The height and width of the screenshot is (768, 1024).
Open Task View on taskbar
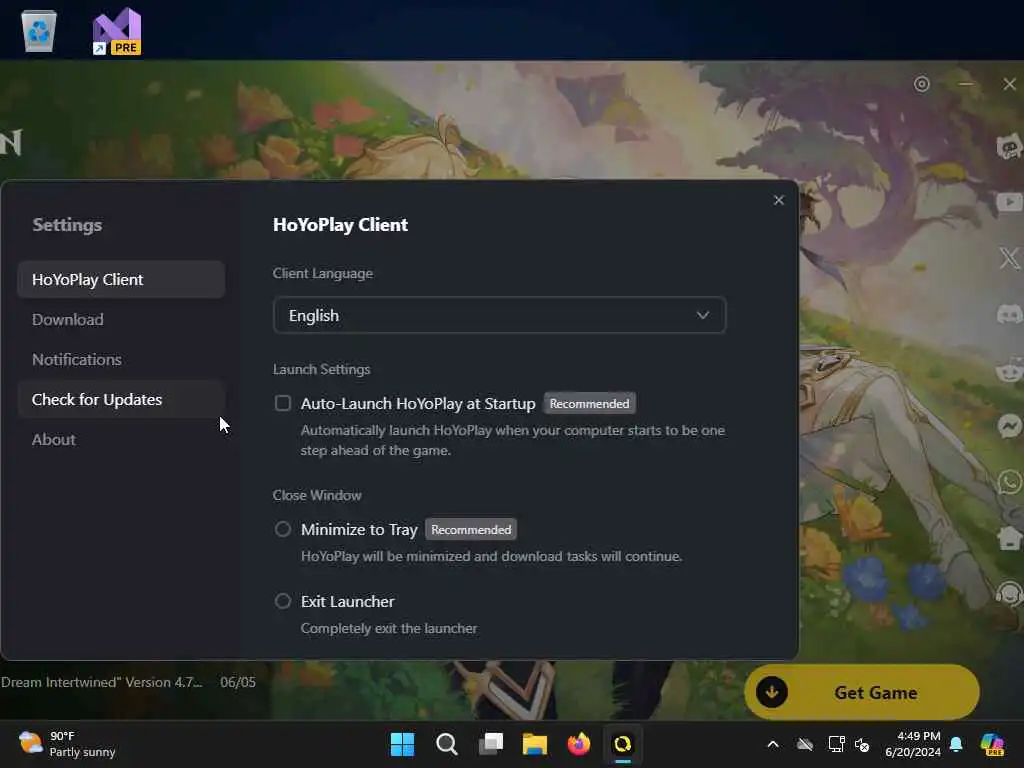[491, 744]
